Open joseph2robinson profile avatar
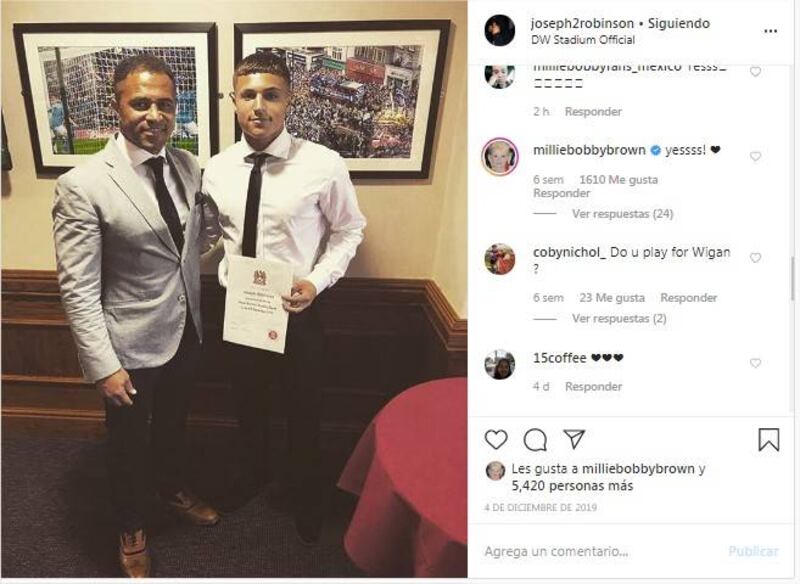The image size is (800, 584). 499,31
